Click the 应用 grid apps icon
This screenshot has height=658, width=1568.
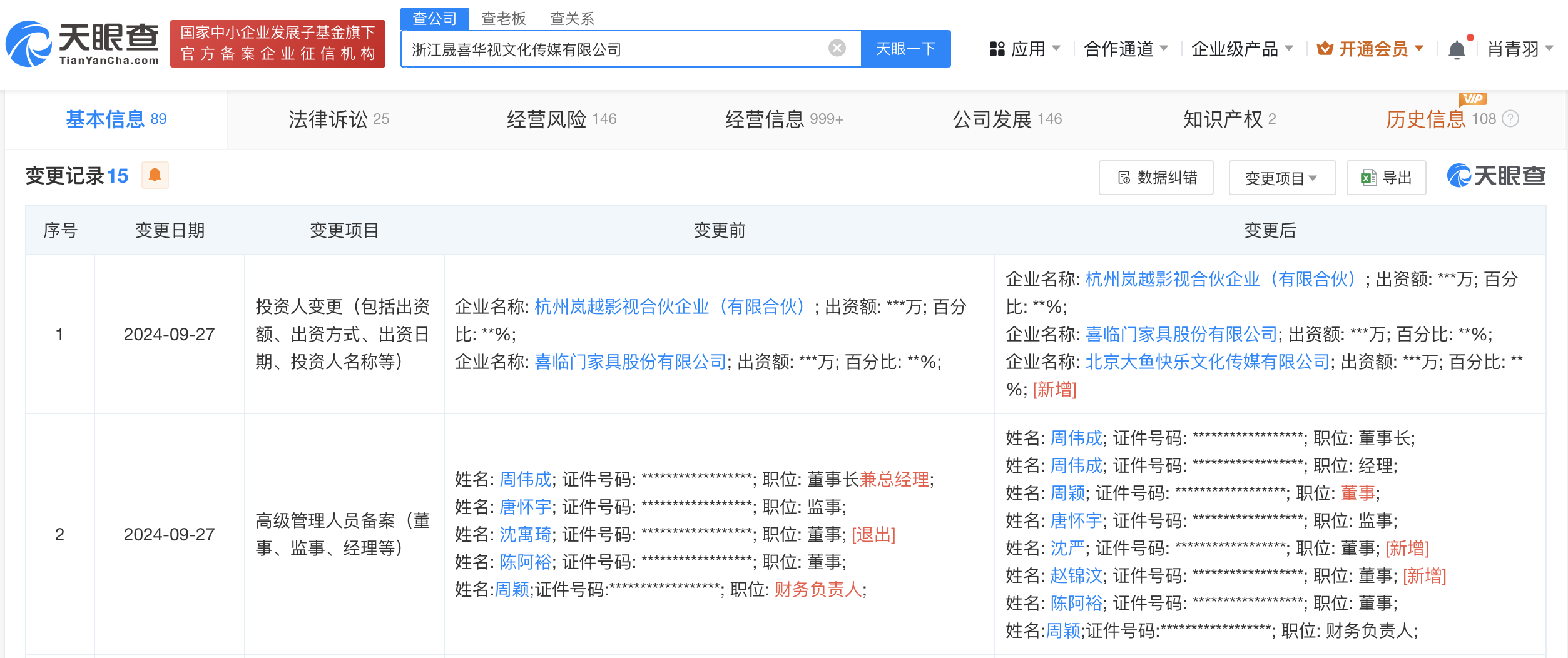[997, 49]
